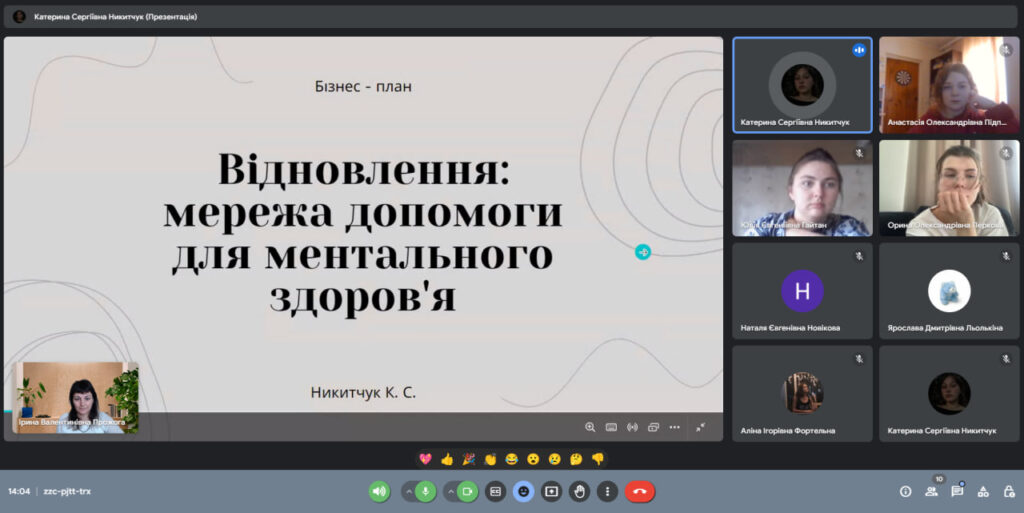Show the participants list panel

(932, 491)
